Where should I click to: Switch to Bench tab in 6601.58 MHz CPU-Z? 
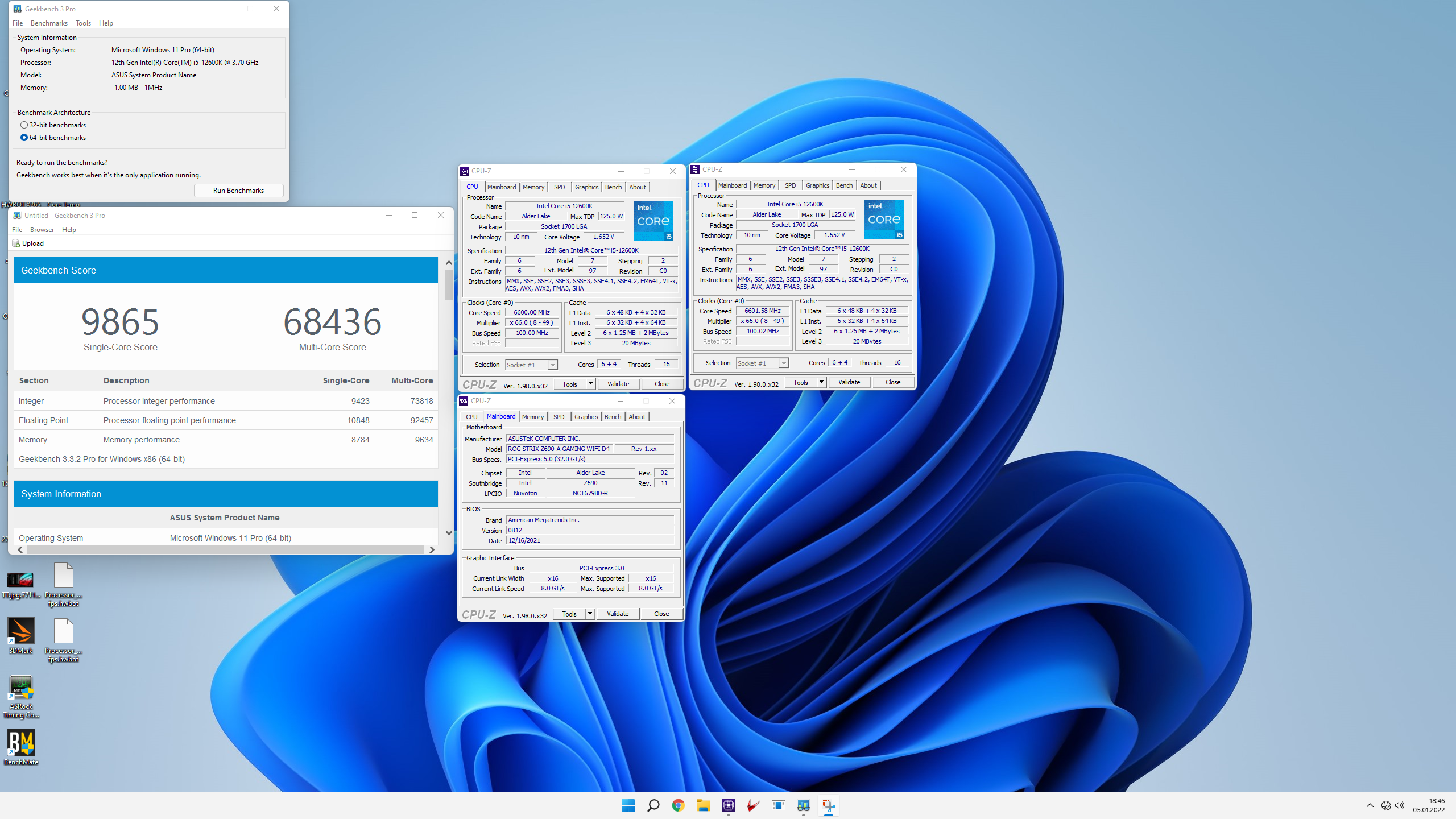click(844, 185)
